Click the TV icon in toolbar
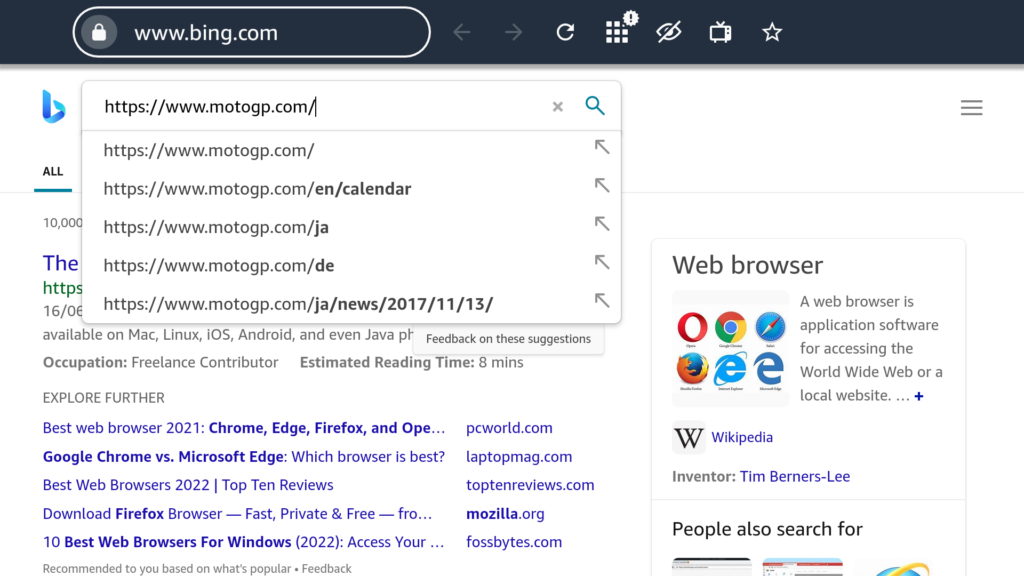The image size is (1024, 576). pos(720,33)
